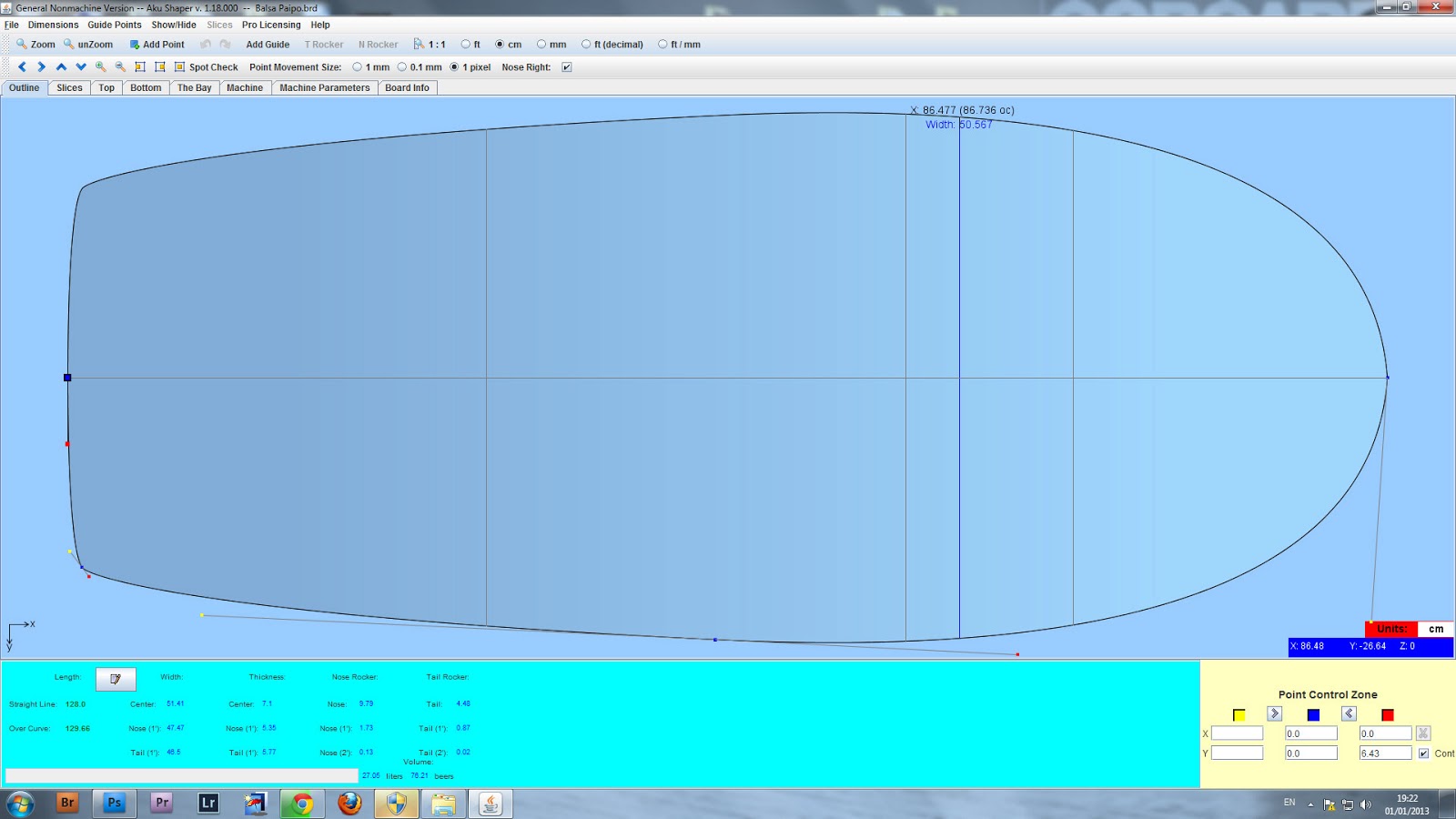1456x819 pixels.
Task: Click the blue tail center point on outline
Action: pos(67,378)
